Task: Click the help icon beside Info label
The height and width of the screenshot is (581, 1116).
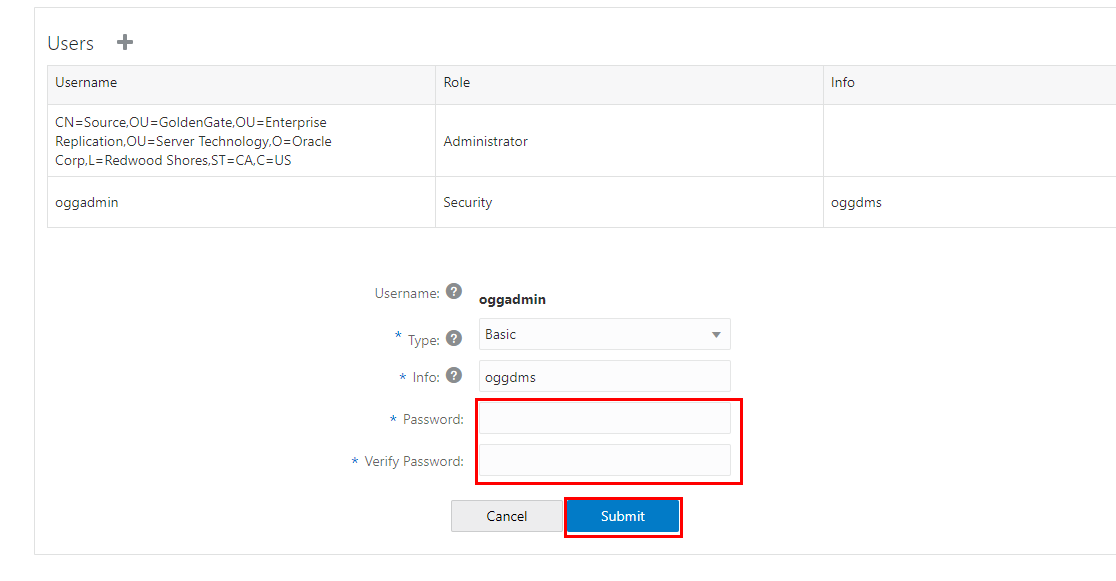Action: 454,376
